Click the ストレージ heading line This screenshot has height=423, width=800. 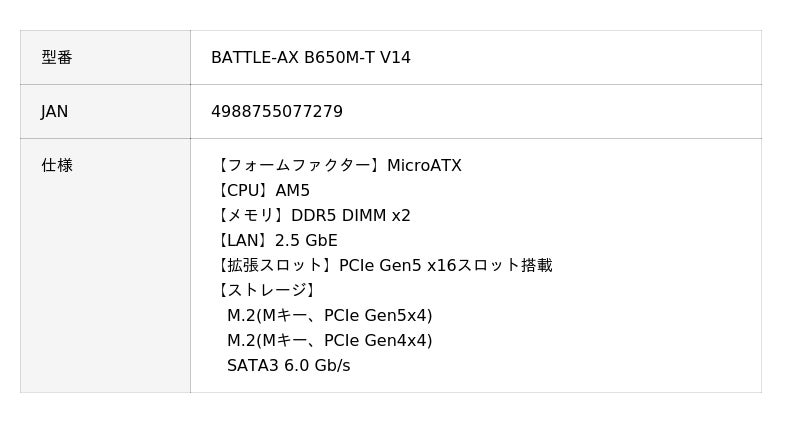pyautogui.click(x=266, y=290)
